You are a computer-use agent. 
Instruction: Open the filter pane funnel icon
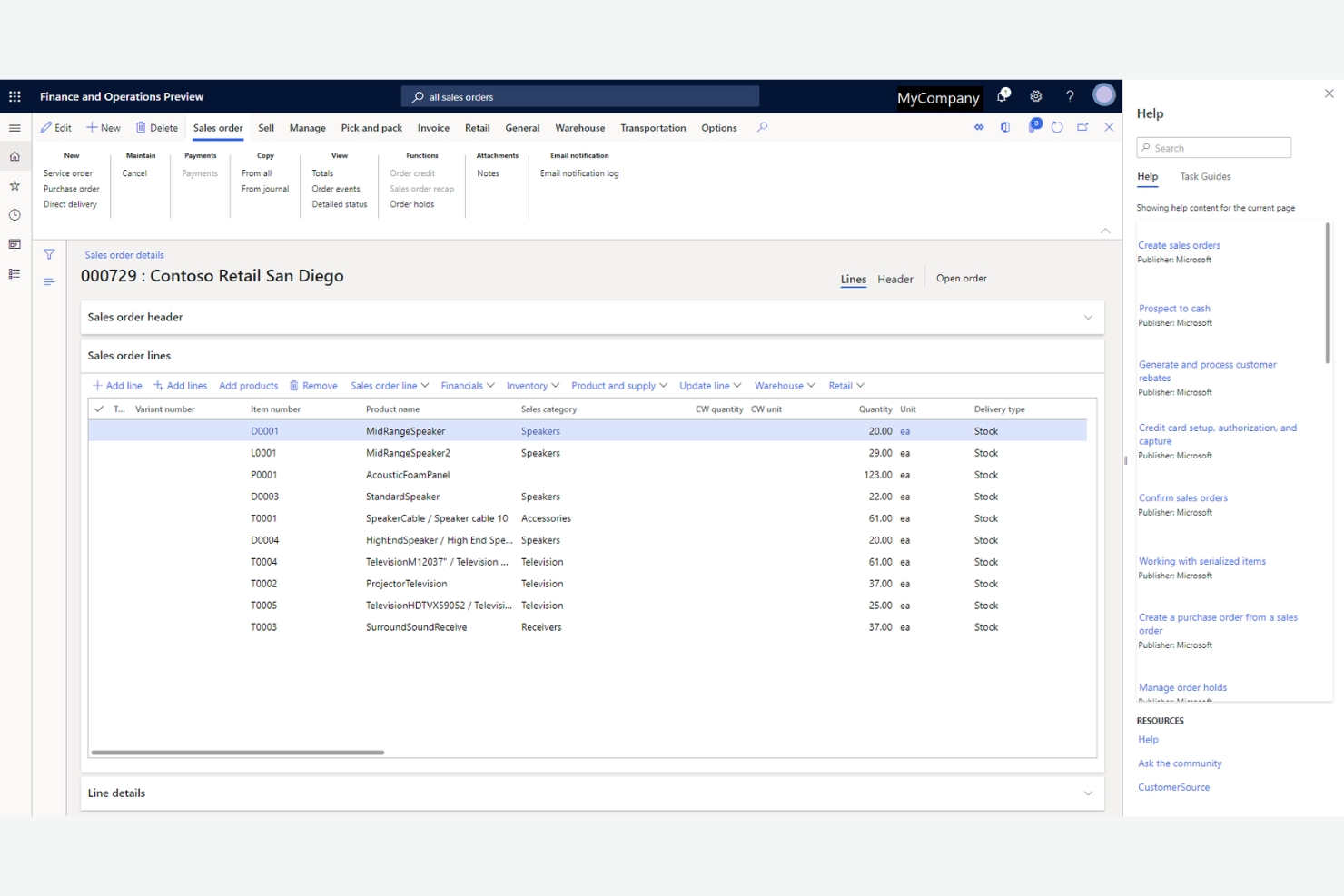(49, 255)
